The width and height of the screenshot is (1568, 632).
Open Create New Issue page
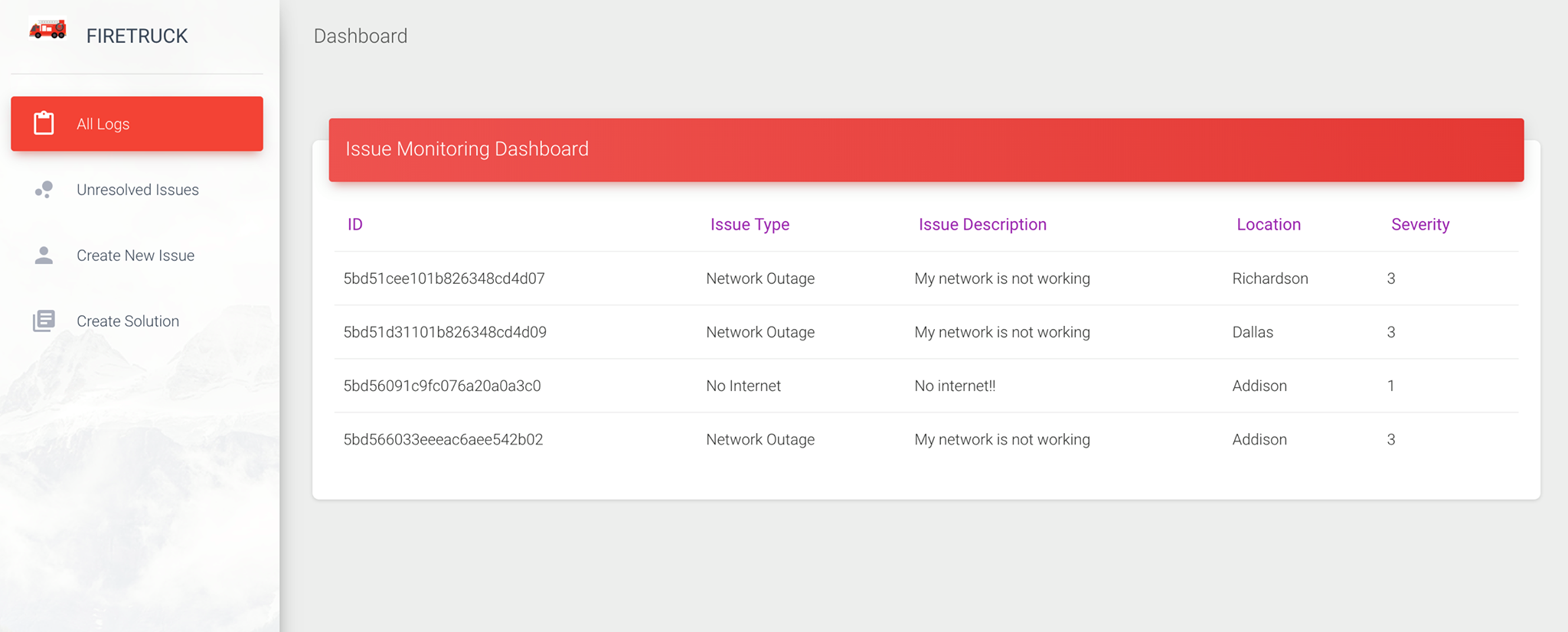136,256
